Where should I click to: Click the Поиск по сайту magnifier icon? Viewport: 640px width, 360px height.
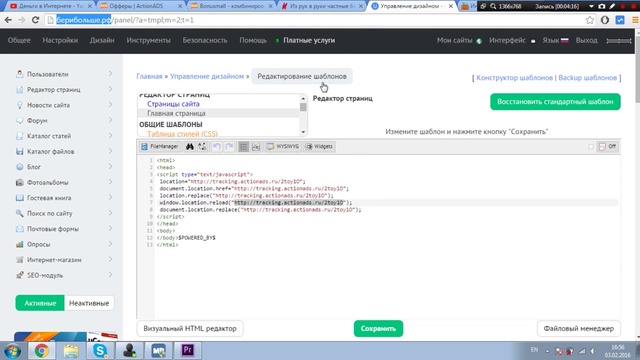pos(19,213)
